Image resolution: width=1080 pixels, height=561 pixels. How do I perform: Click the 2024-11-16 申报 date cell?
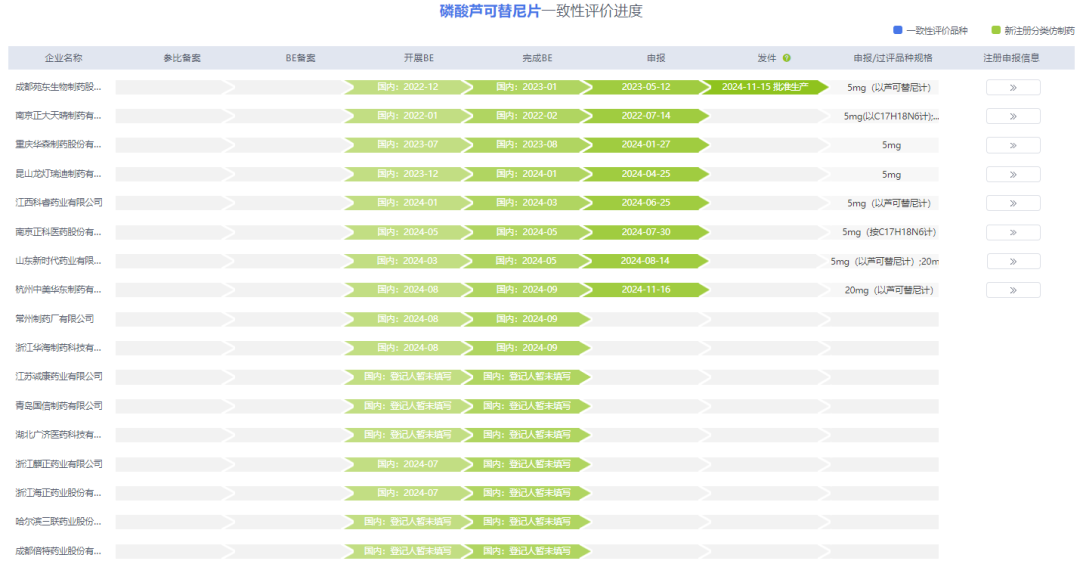(645, 289)
